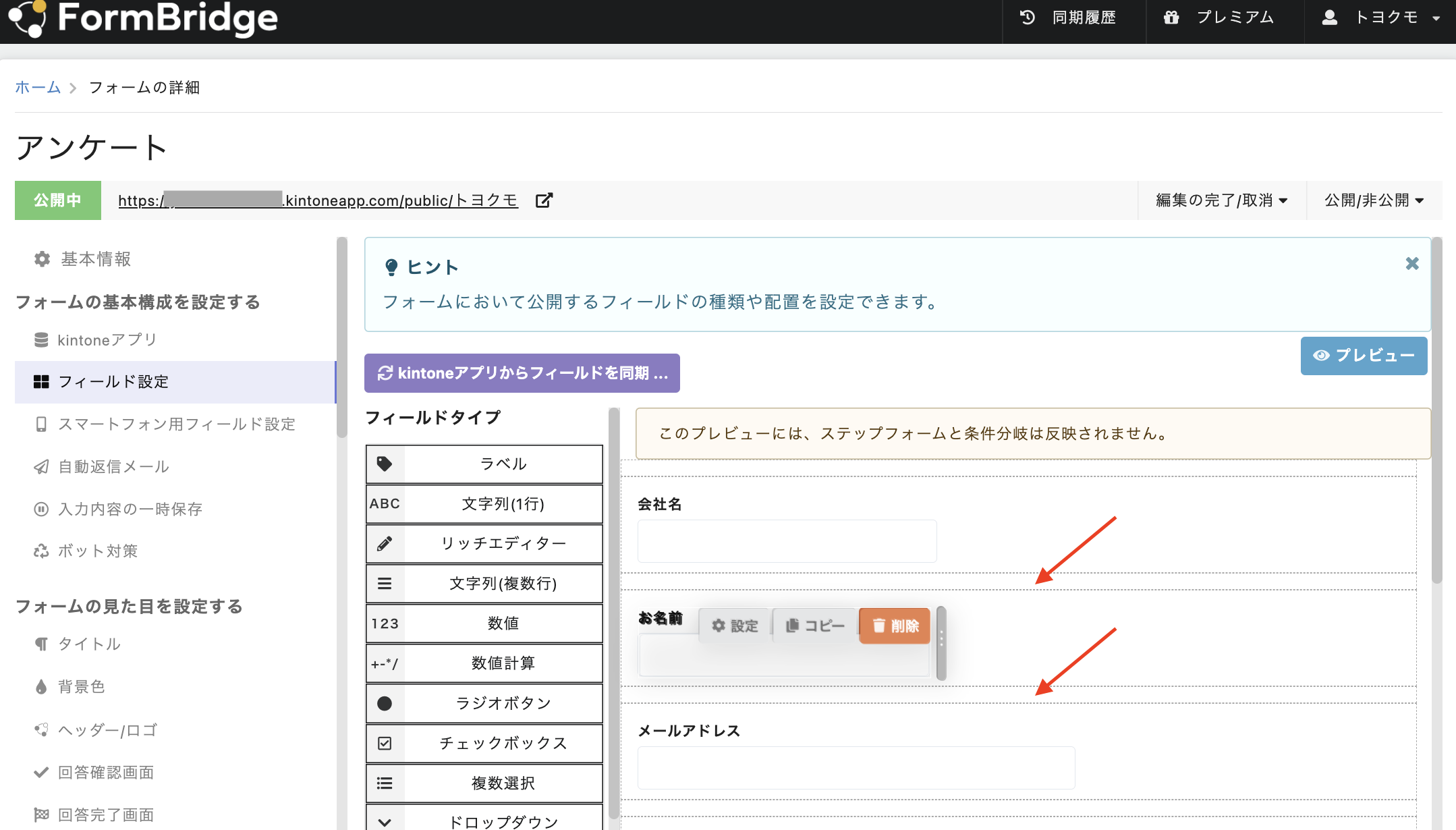Add a 文字列(1行) field type
1456x830 pixels.
484,503
